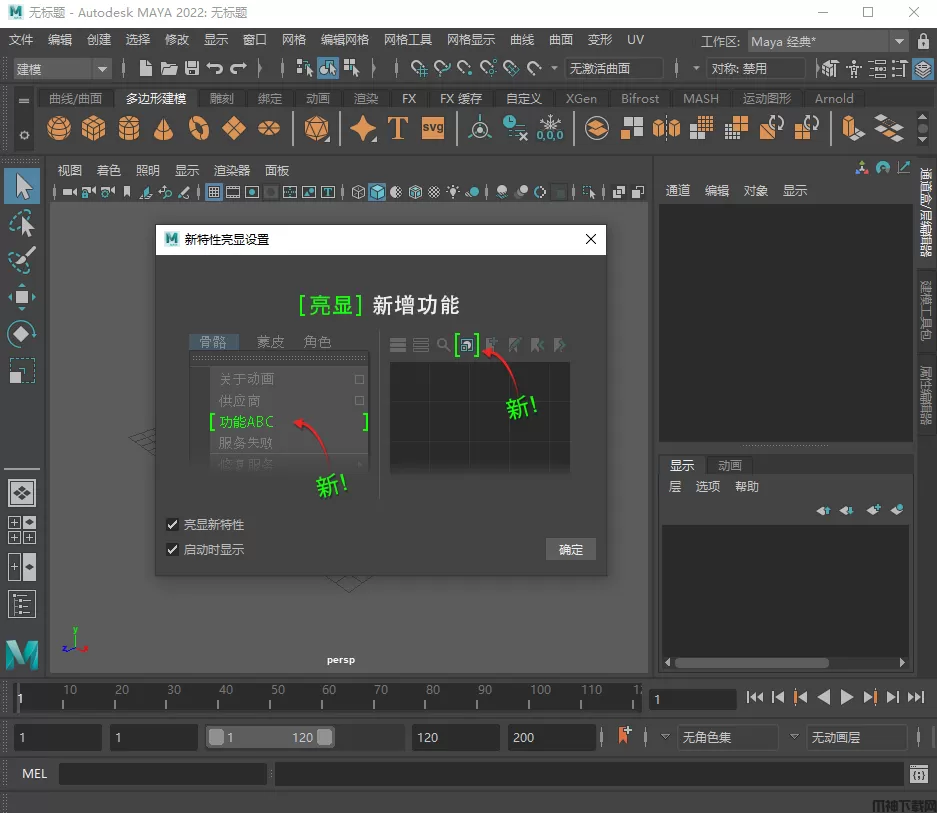Click the text (T) tool shelf icon
Screen dimensions: 937x813
pos(397,129)
